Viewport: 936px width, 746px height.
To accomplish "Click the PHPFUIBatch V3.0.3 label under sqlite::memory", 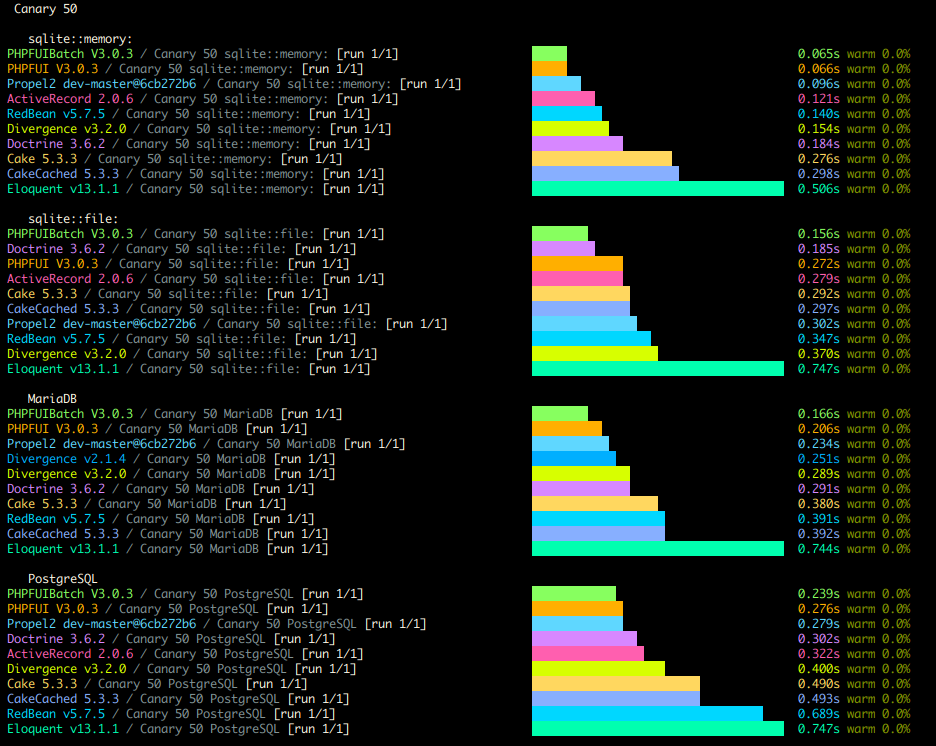I will point(69,54).
